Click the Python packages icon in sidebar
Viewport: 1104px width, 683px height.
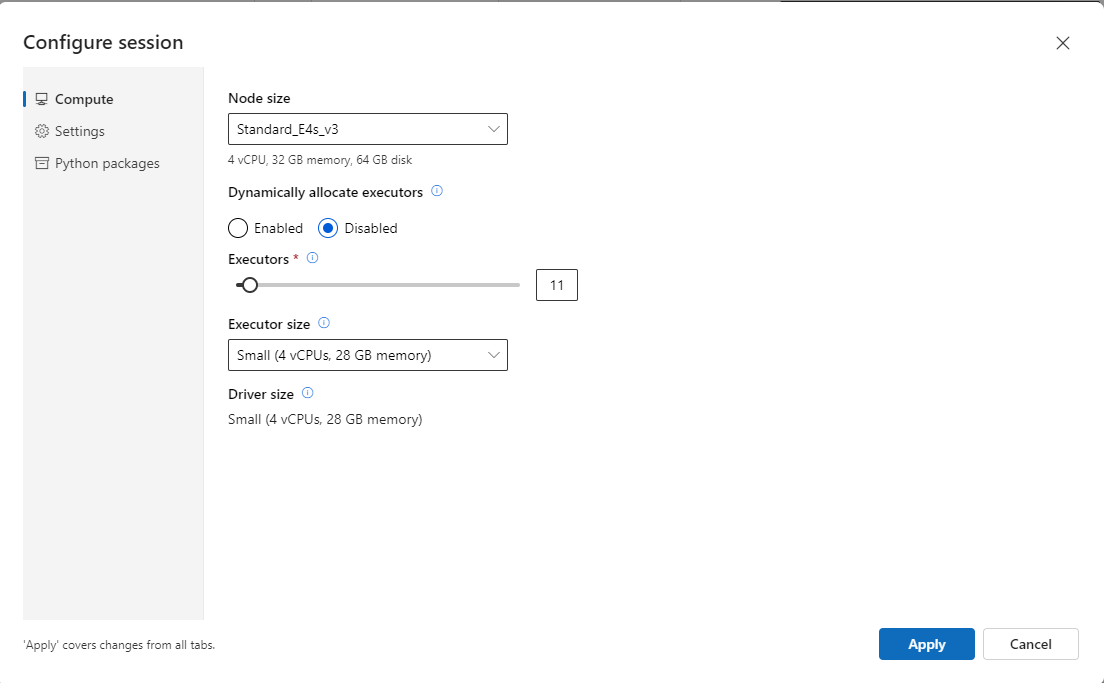coord(41,163)
